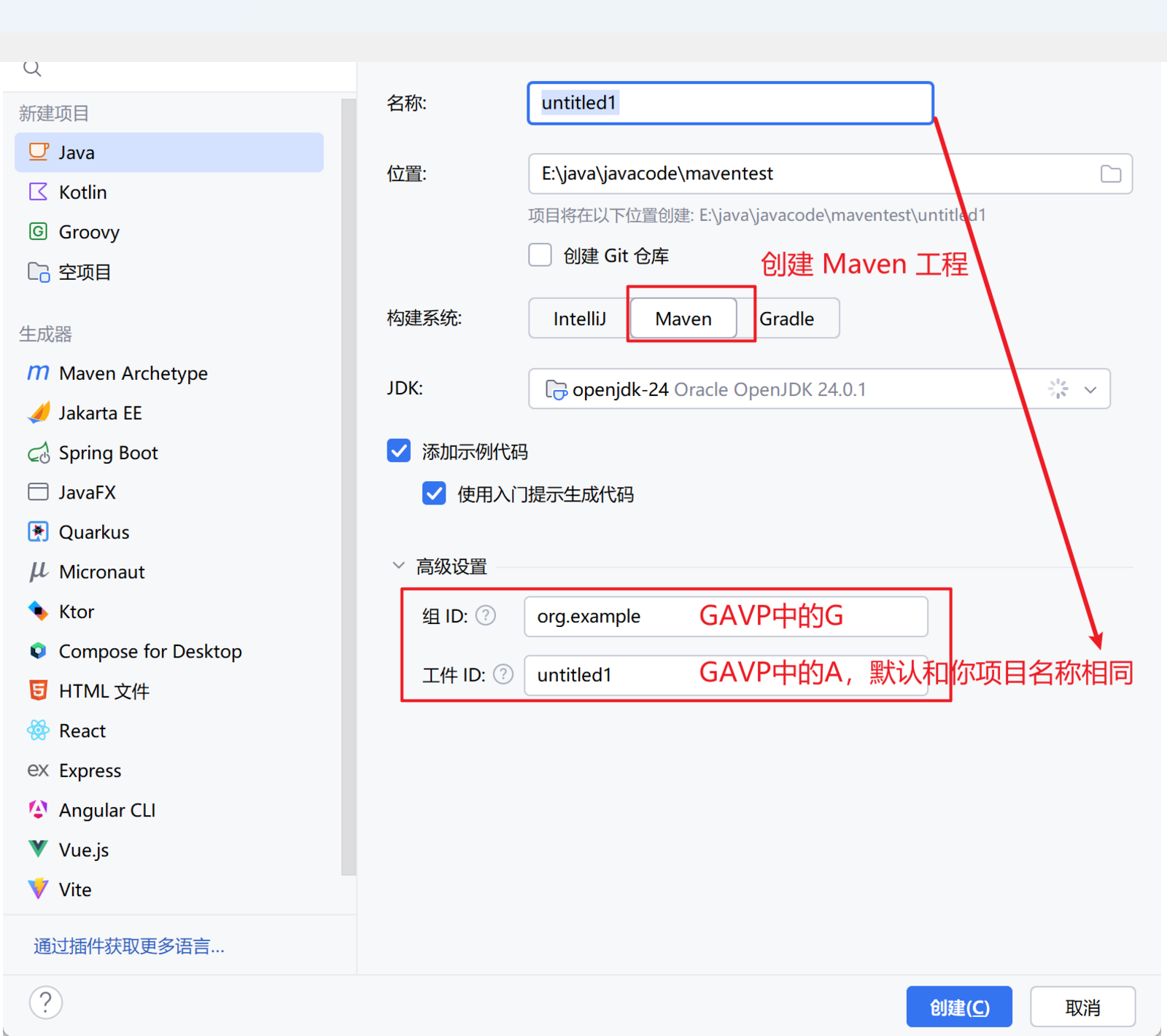Choose the Spring Boot icon
The height and width of the screenshot is (1036, 1167).
39,453
